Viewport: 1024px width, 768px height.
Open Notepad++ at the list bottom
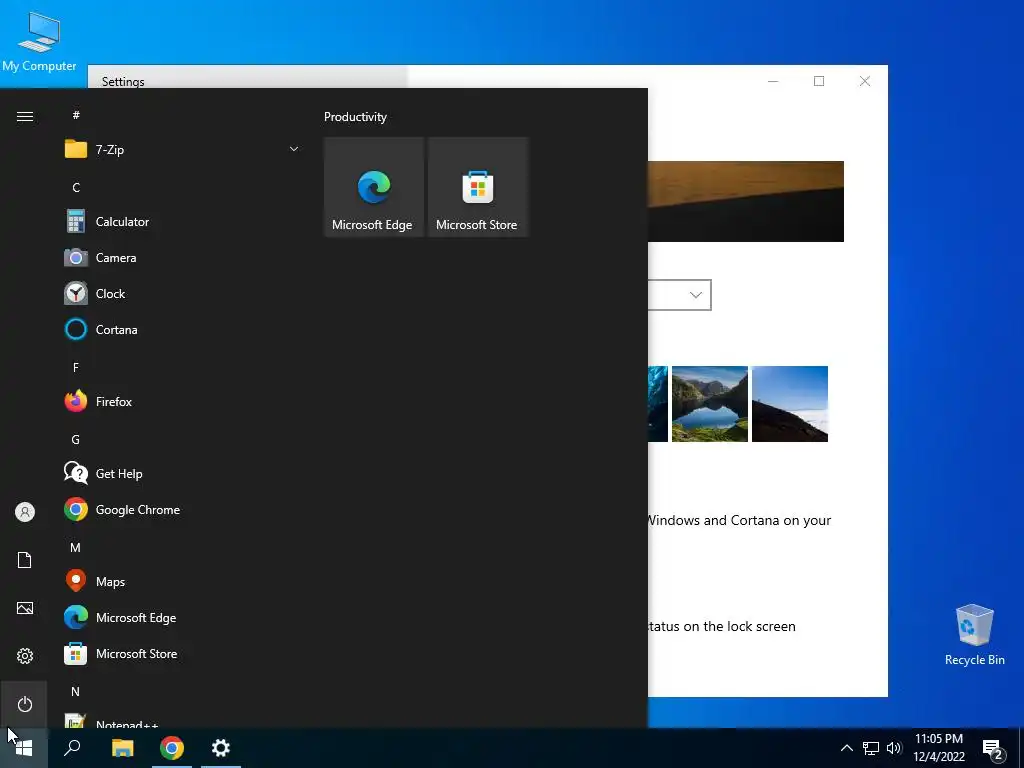click(x=183, y=721)
